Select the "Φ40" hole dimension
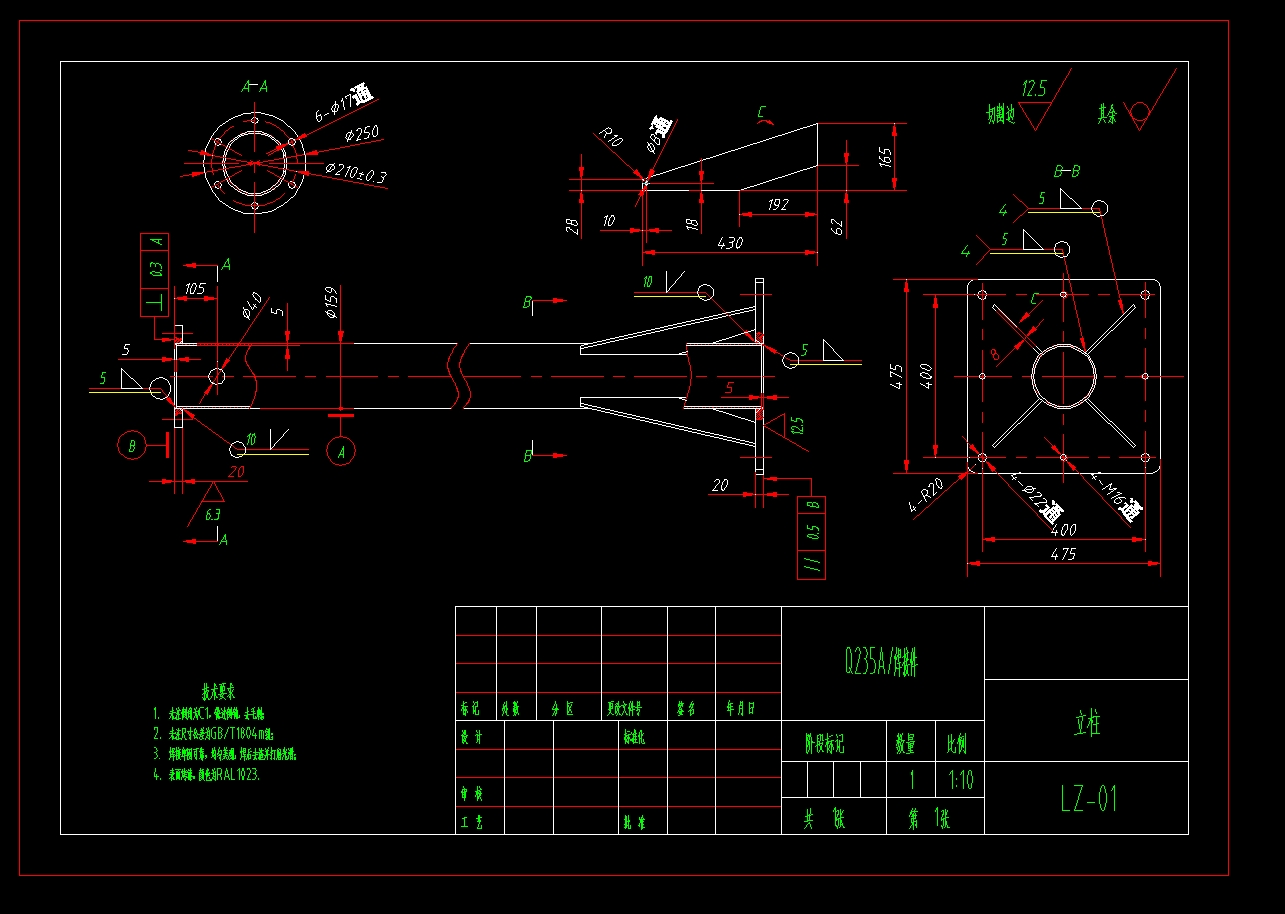Screen dimensions: 1285x914 250,304
